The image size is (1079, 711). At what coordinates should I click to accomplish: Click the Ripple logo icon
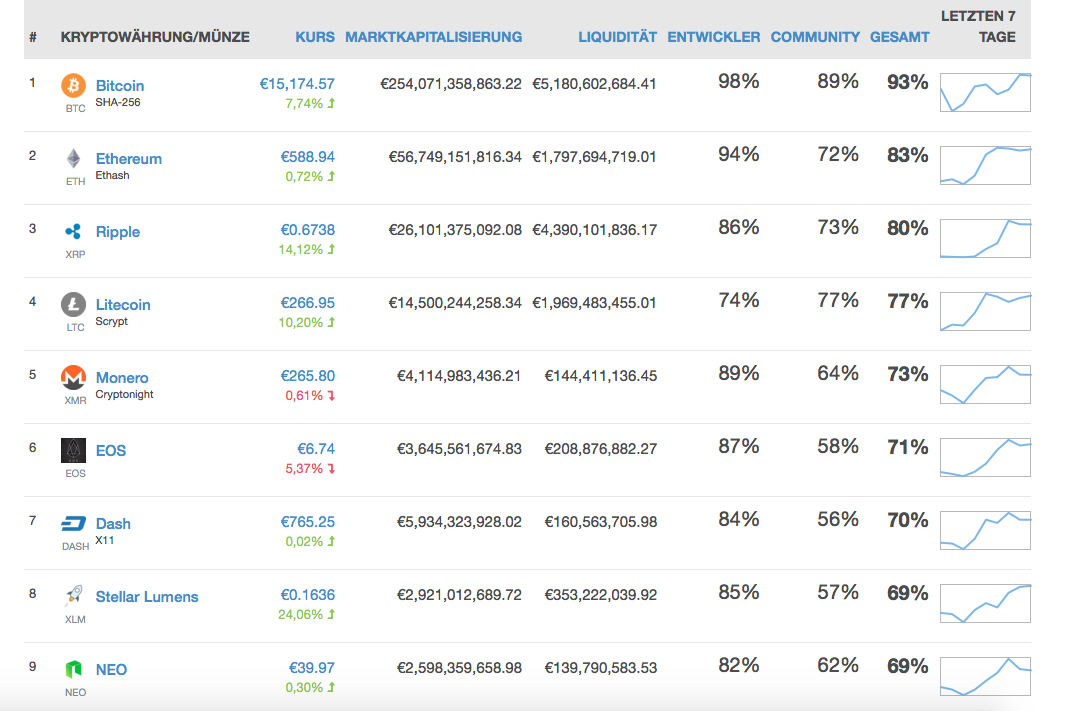click(74, 232)
